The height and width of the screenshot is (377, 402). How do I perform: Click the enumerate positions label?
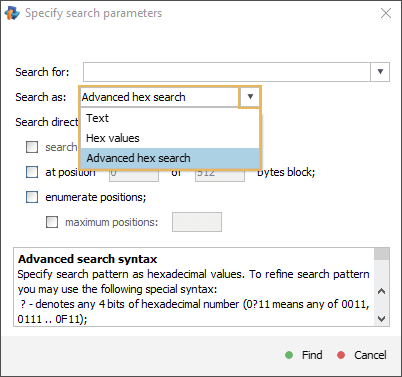click(96, 197)
